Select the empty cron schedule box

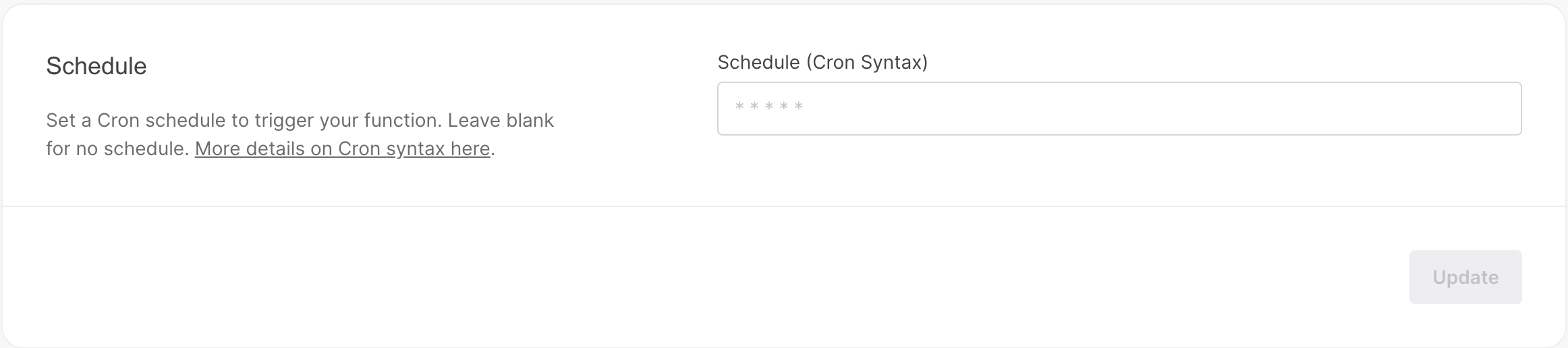coord(1119,109)
